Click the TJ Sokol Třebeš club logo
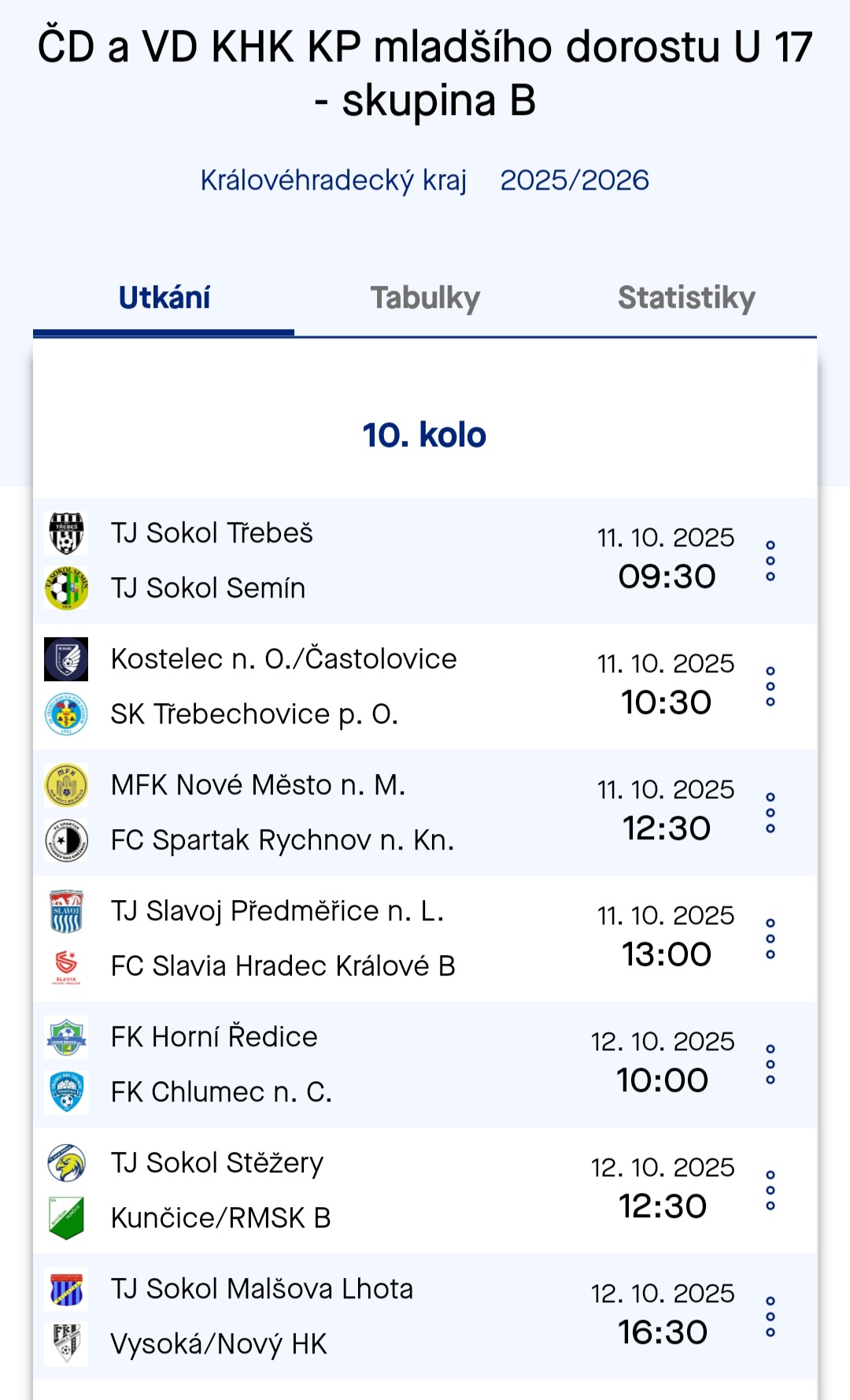This screenshot has width=850, height=1400. pyautogui.click(x=66, y=533)
